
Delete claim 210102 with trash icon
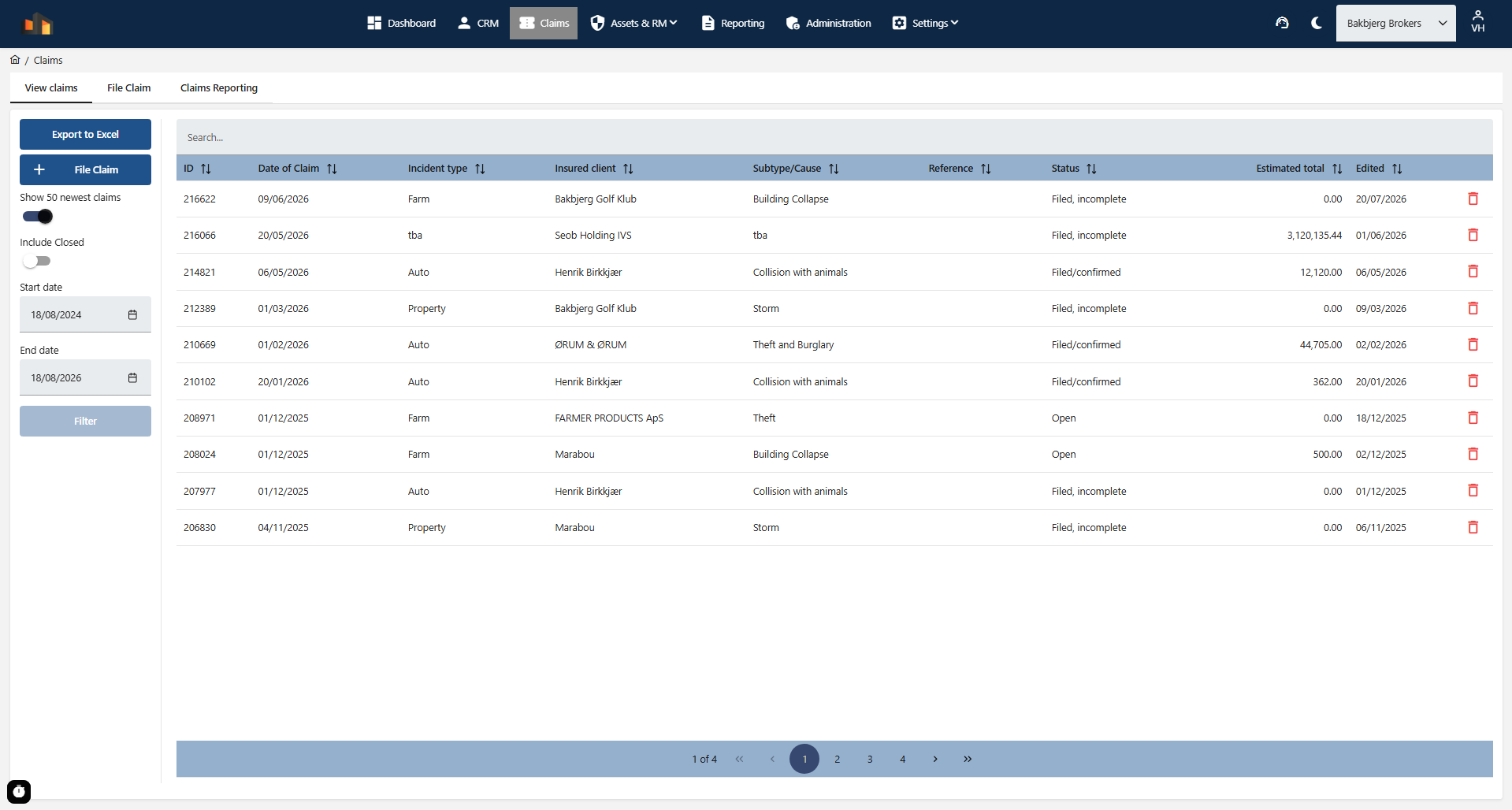(1473, 381)
